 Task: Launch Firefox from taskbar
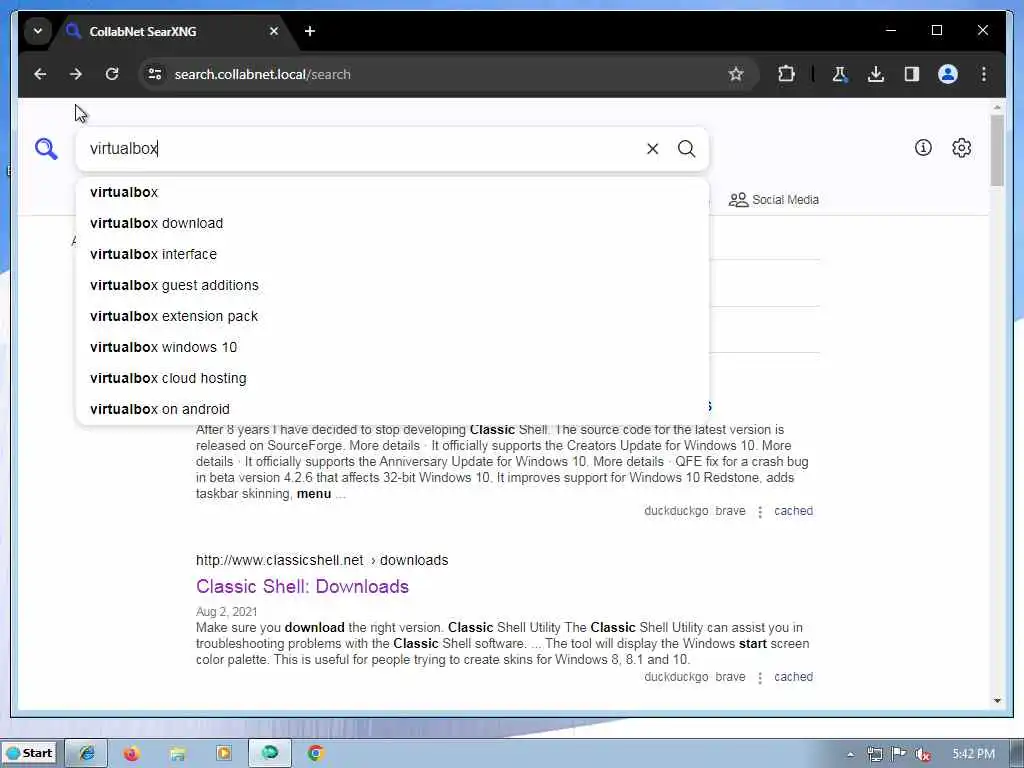pyautogui.click(x=131, y=753)
